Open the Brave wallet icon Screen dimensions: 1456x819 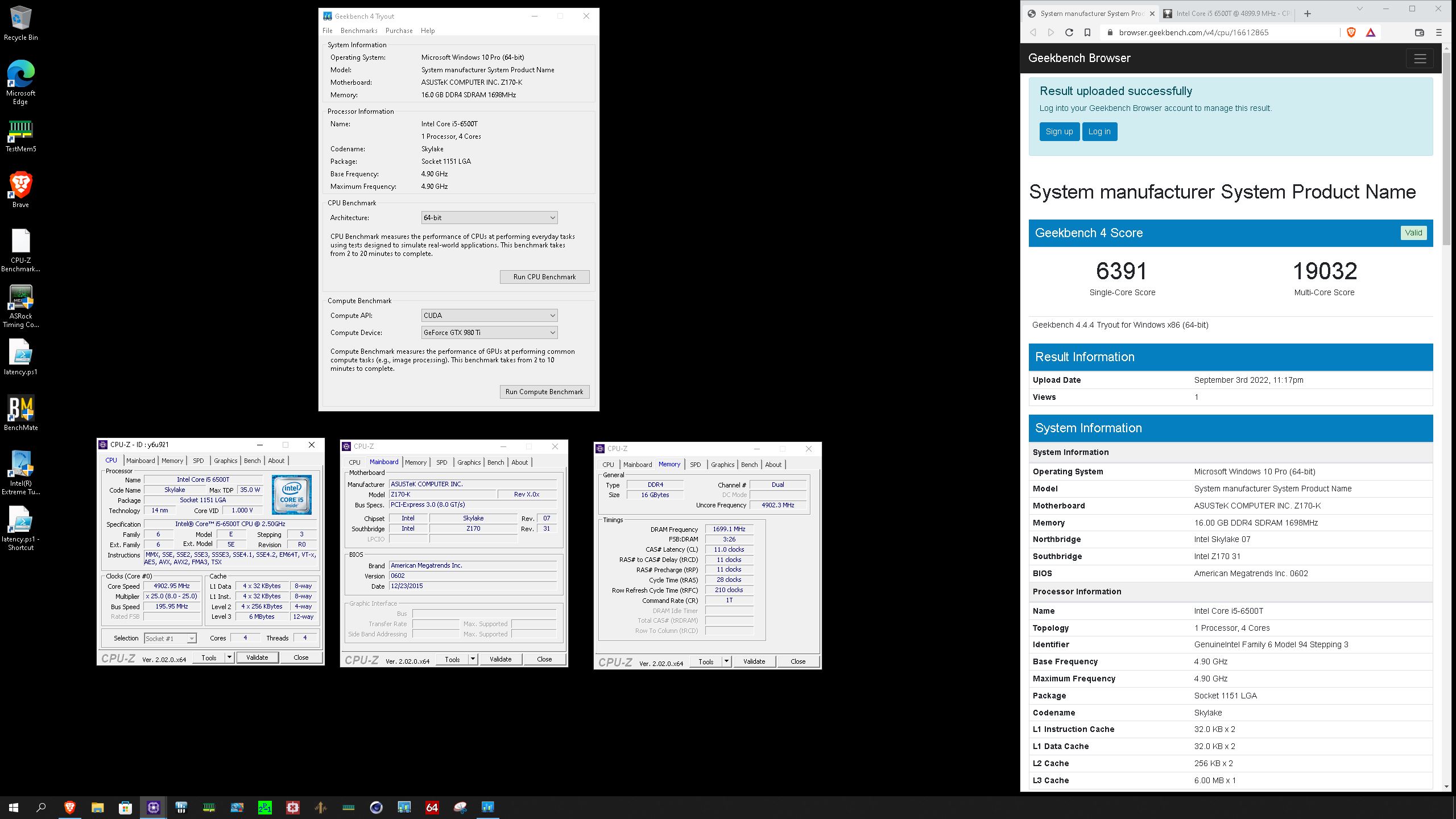pos(1420,32)
